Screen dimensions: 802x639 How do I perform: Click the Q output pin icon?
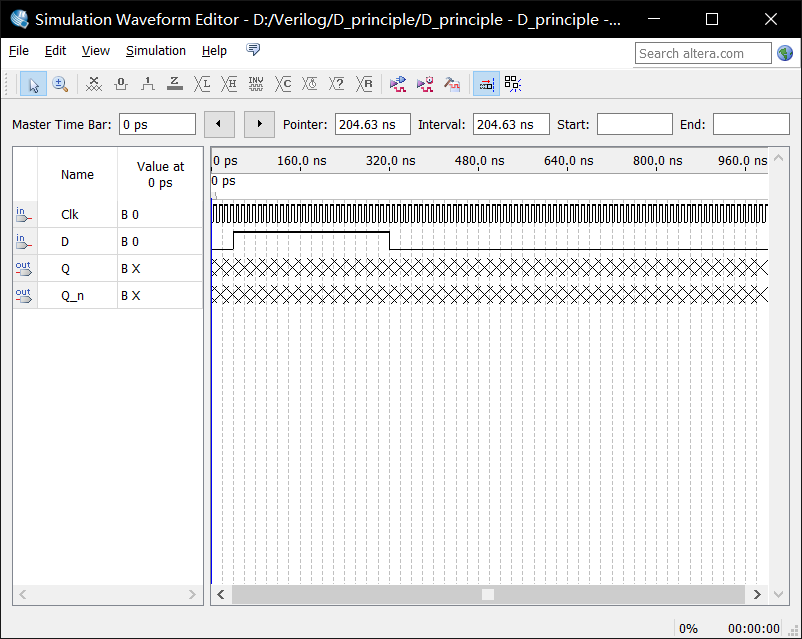24,269
